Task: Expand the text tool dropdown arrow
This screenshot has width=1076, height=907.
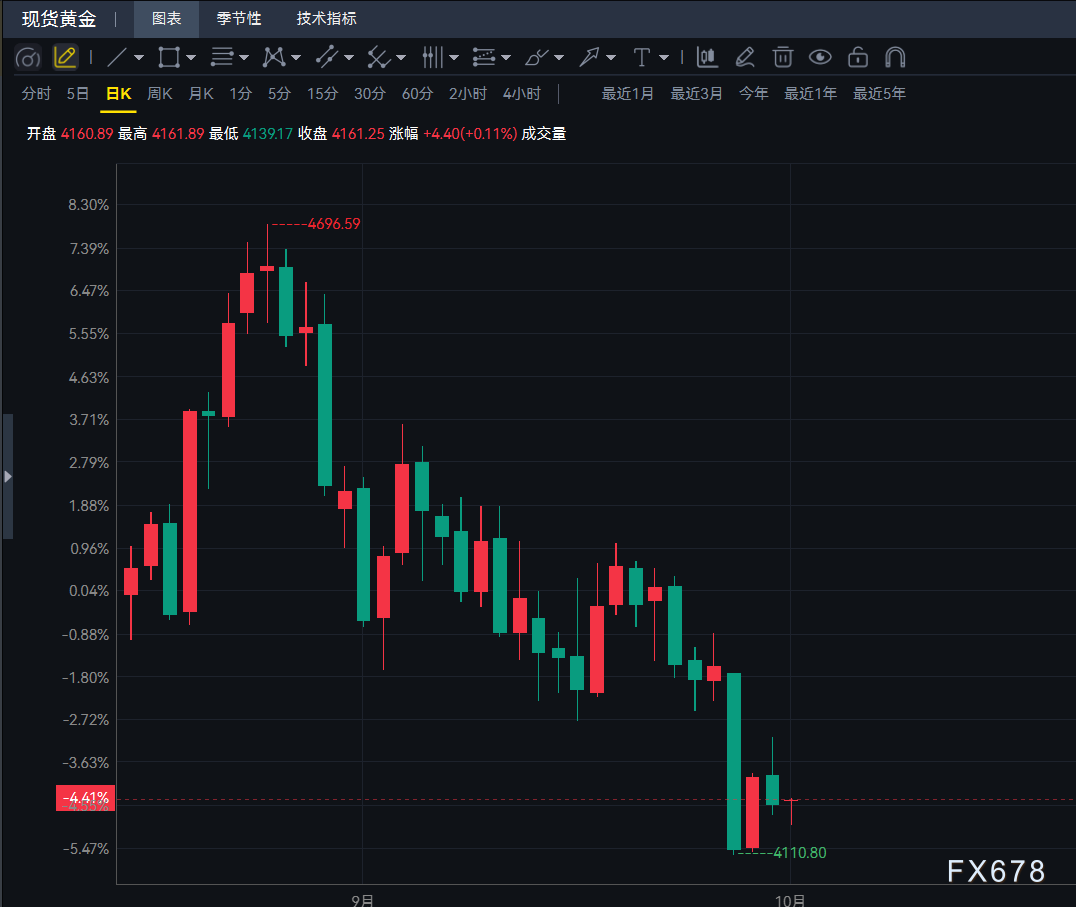Action: coord(664,58)
